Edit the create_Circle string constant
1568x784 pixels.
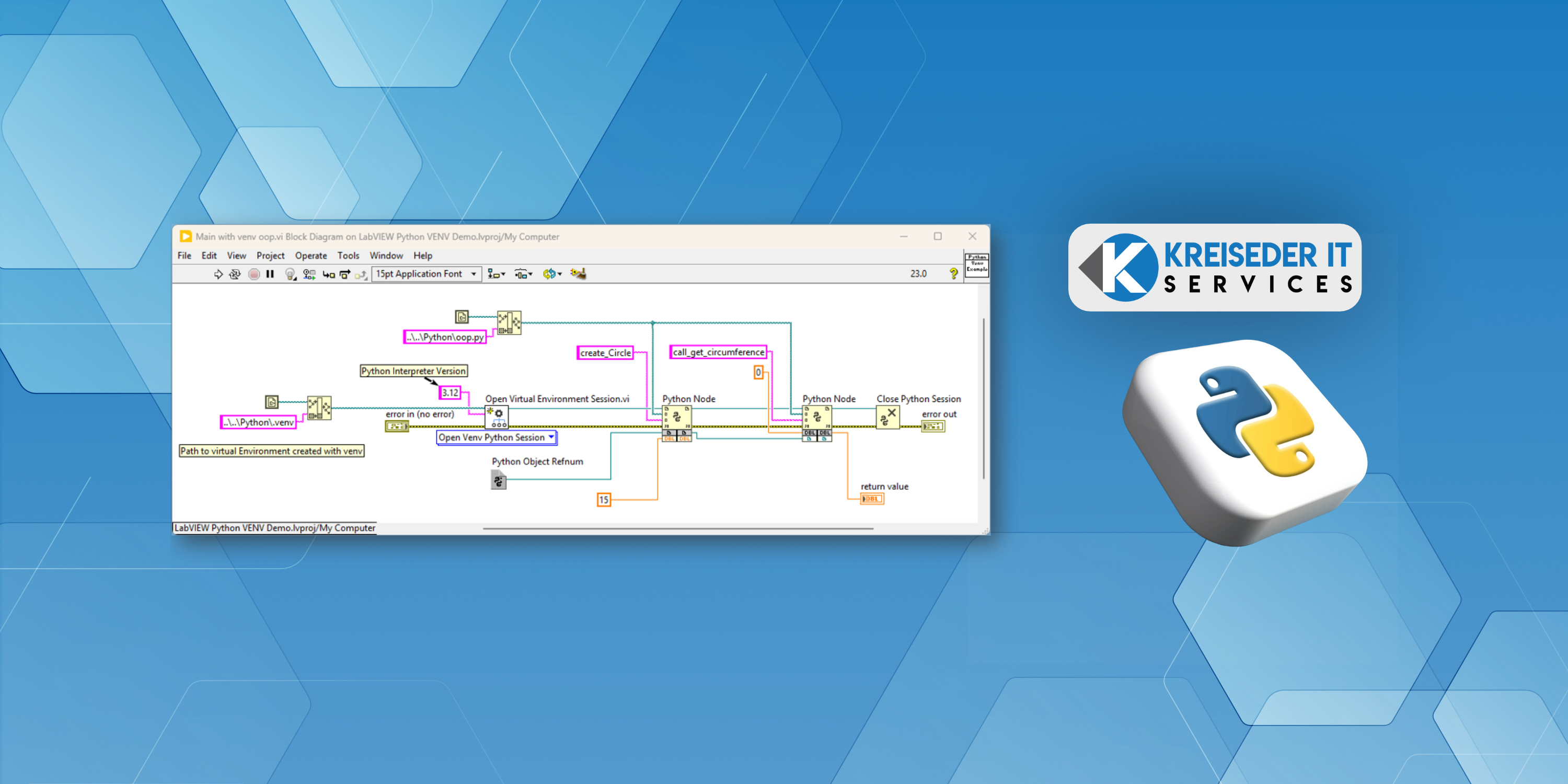click(x=605, y=353)
